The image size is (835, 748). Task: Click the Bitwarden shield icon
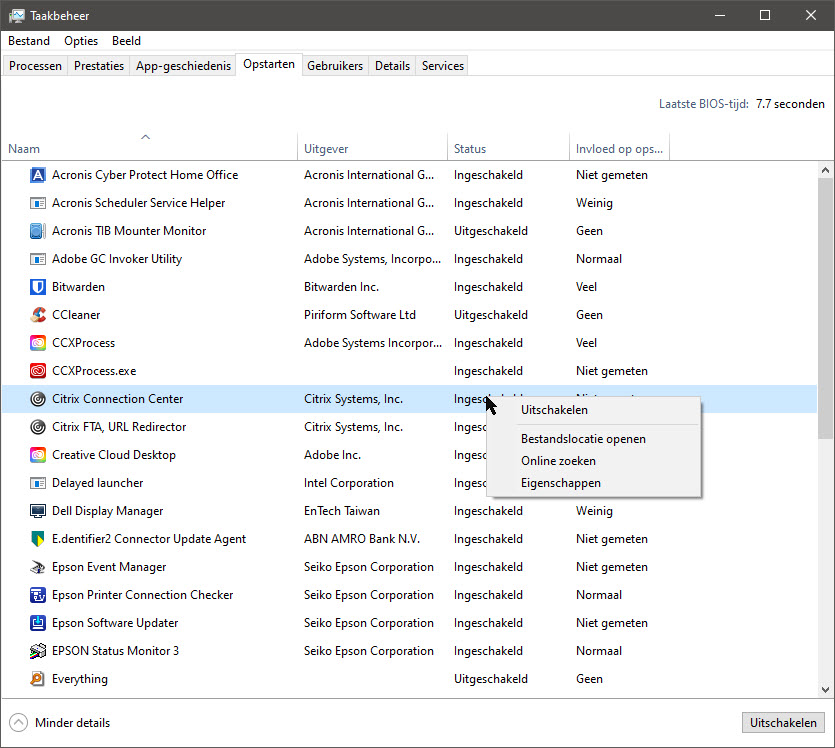(x=38, y=287)
